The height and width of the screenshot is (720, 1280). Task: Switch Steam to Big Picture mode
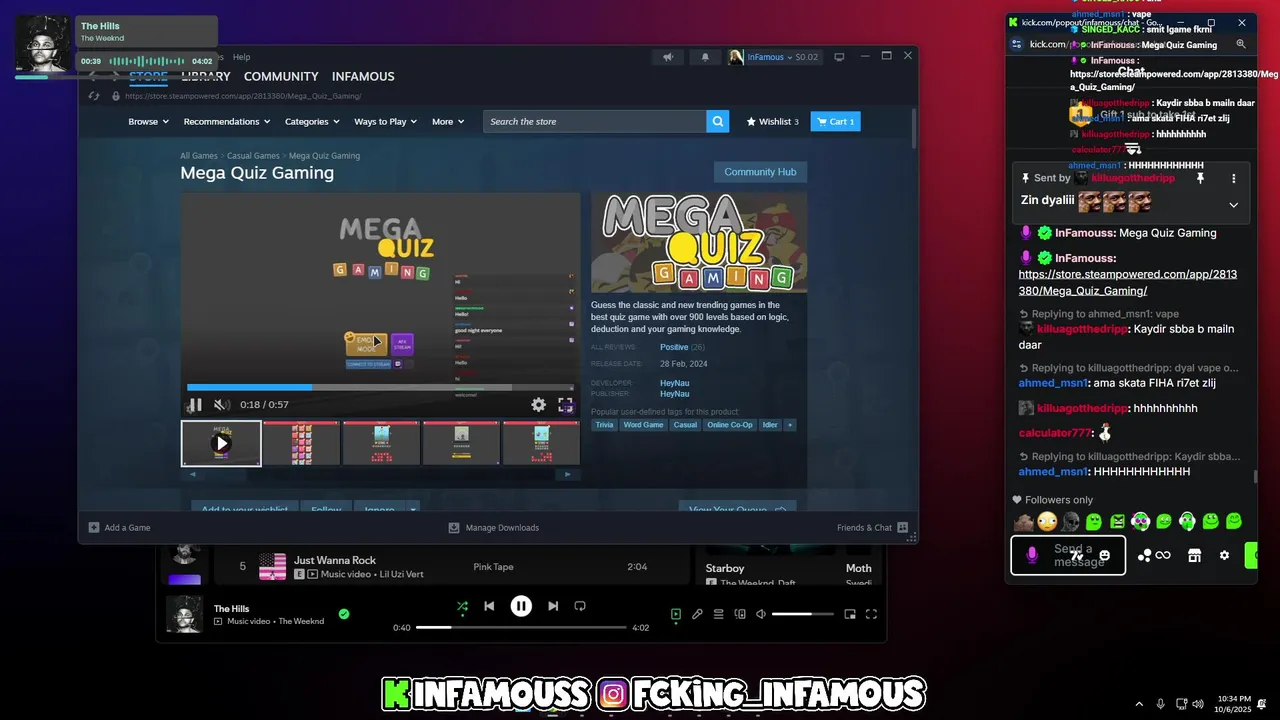839,57
